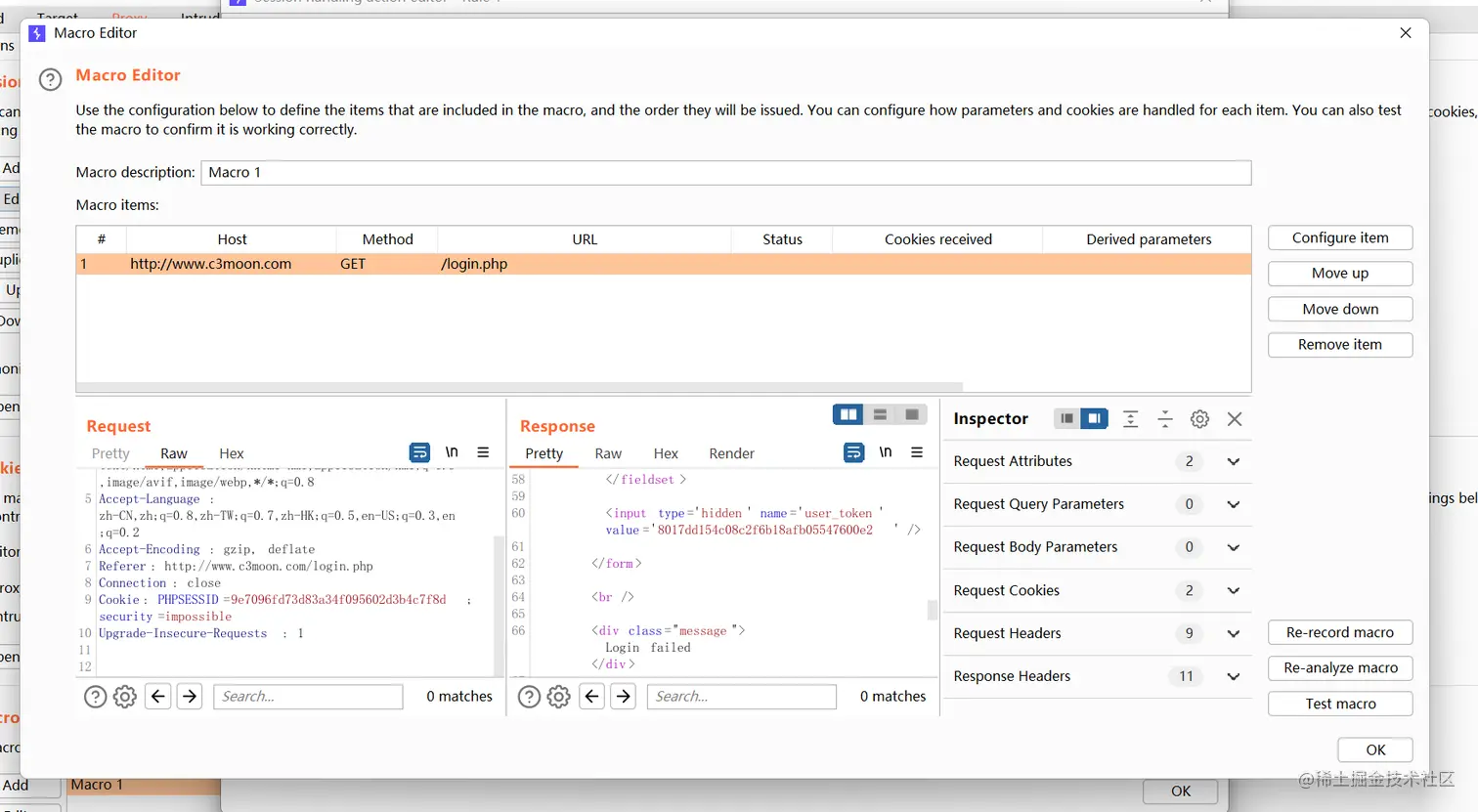
Task: Open Inspector settings gear
Action: click(x=1199, y=419)
